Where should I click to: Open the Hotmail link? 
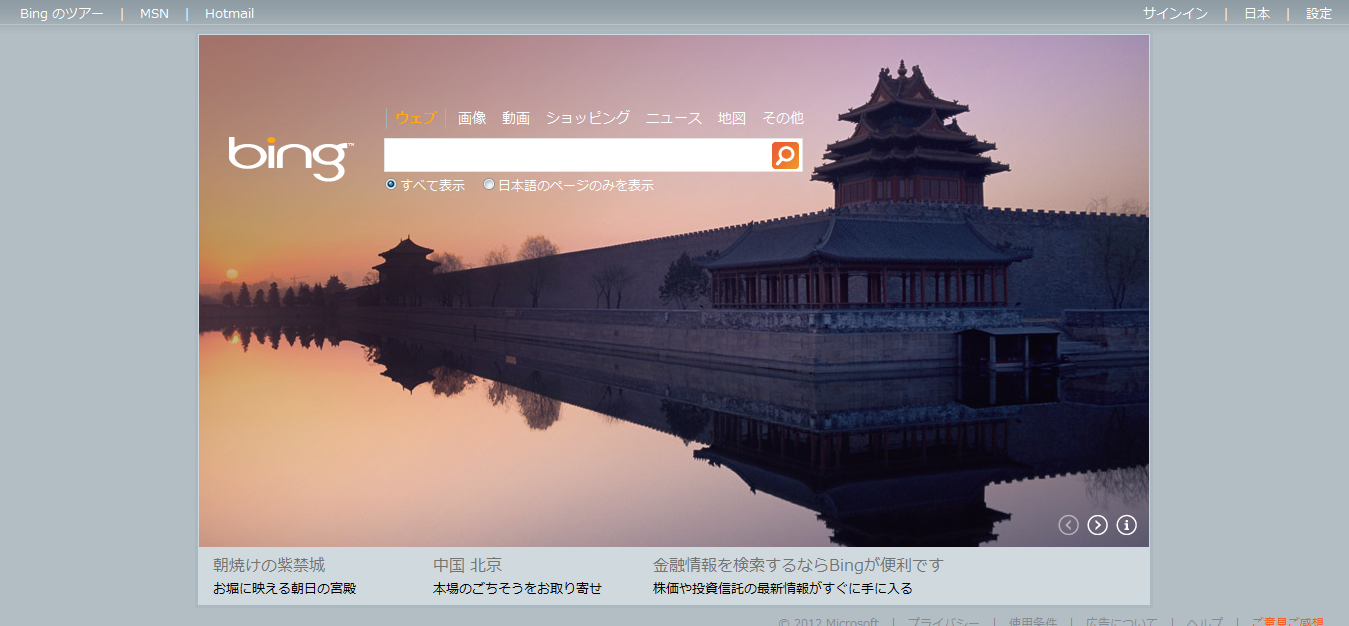[x=229, y=14]
